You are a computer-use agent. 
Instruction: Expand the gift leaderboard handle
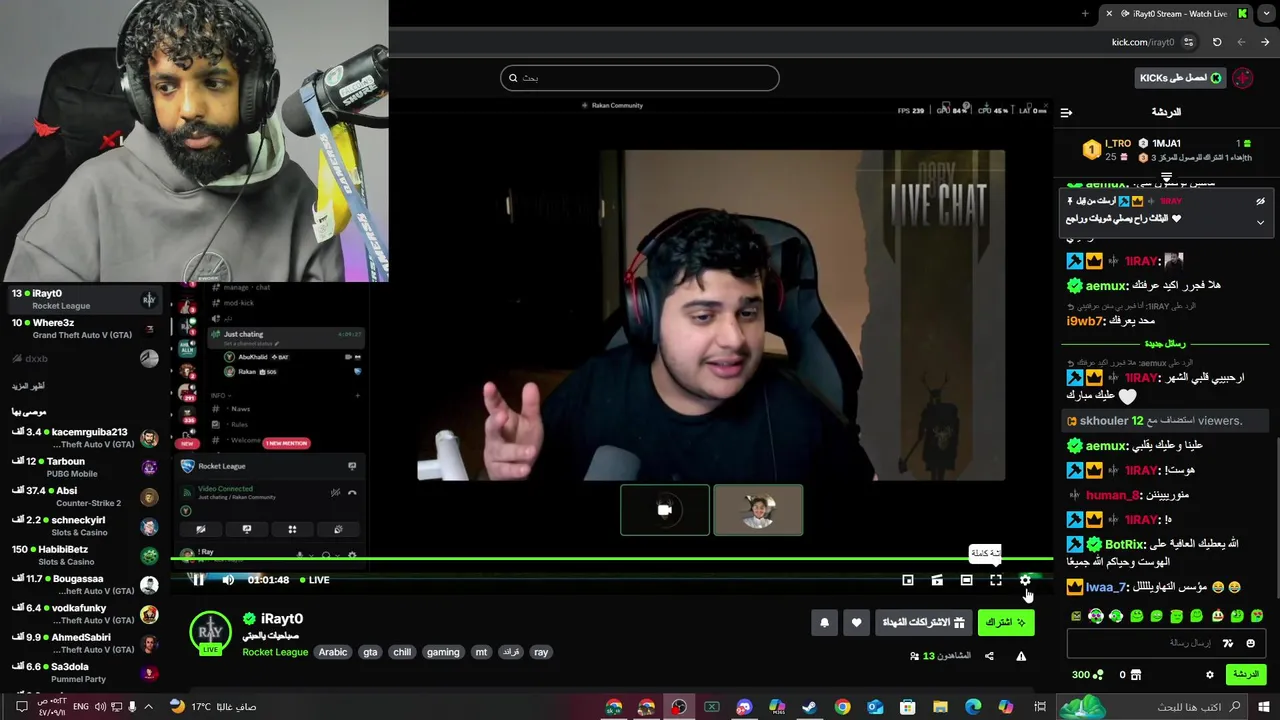[1166, 177]
